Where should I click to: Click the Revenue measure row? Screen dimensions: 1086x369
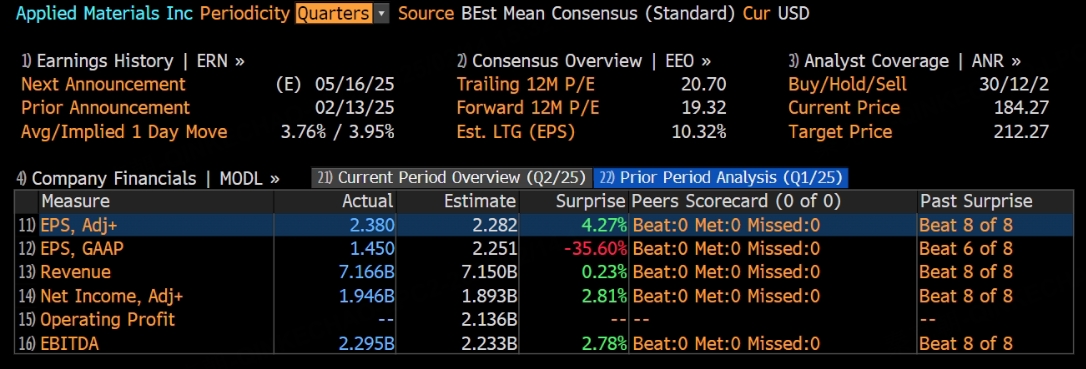(544, 272)
